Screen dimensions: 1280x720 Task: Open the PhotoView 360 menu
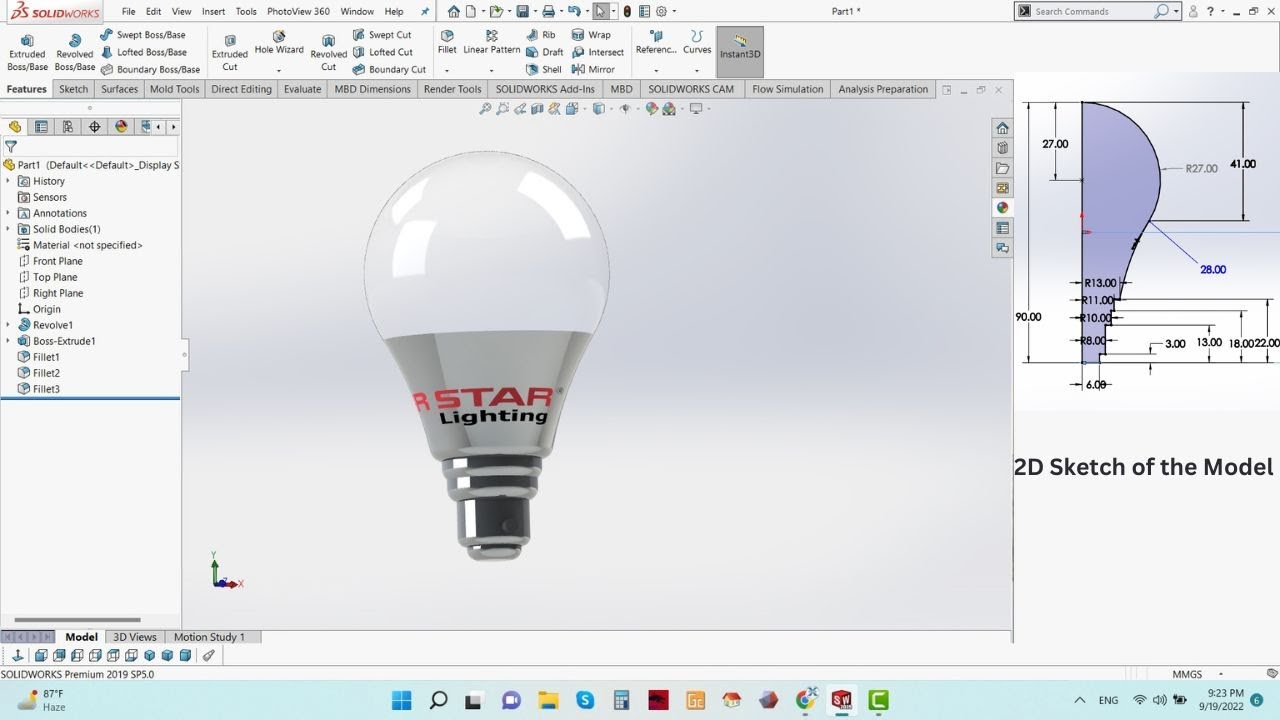(x=298, y=11)
